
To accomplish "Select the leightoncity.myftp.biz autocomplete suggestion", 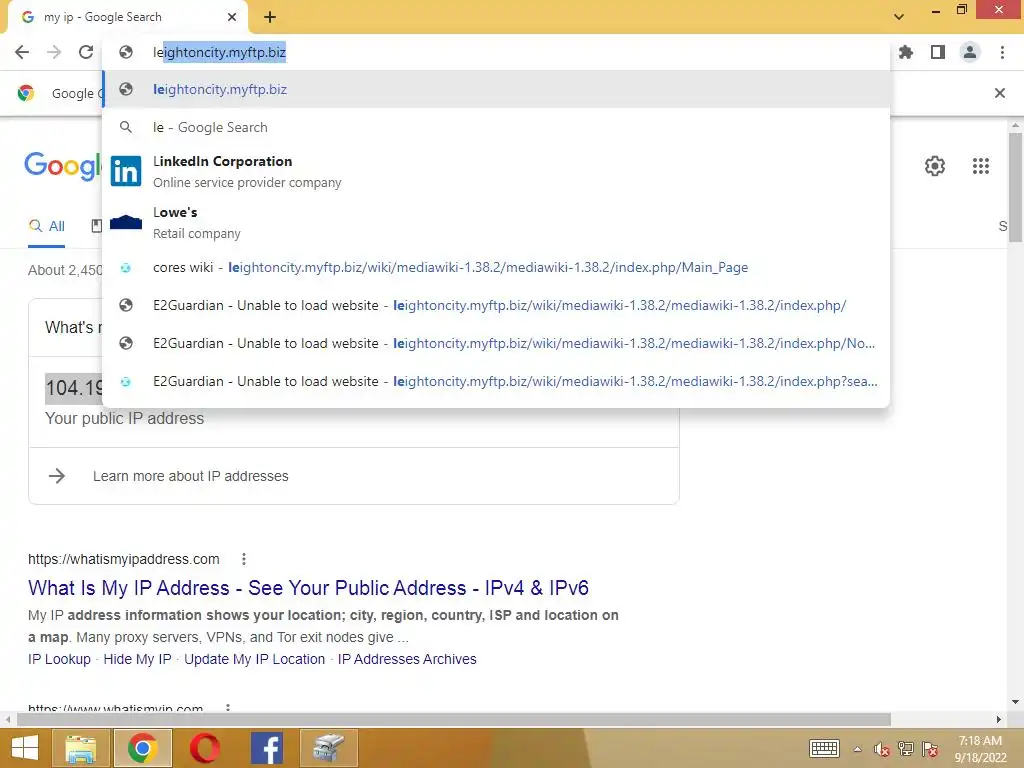I will tap(496, 89).
